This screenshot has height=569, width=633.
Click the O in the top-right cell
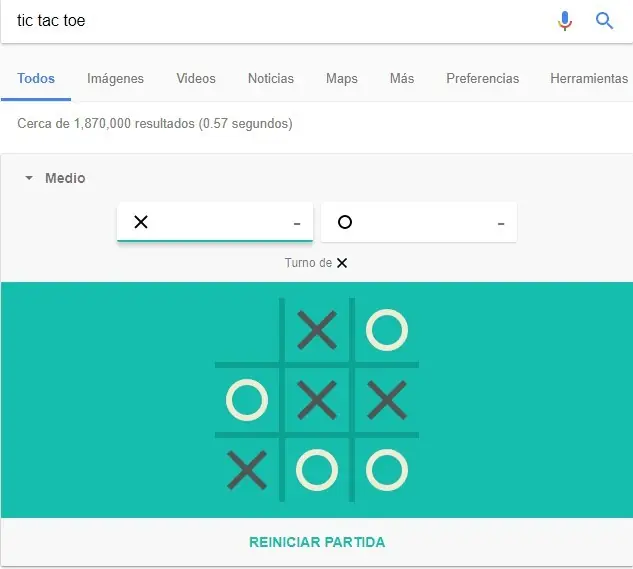(x=387, y=331)
